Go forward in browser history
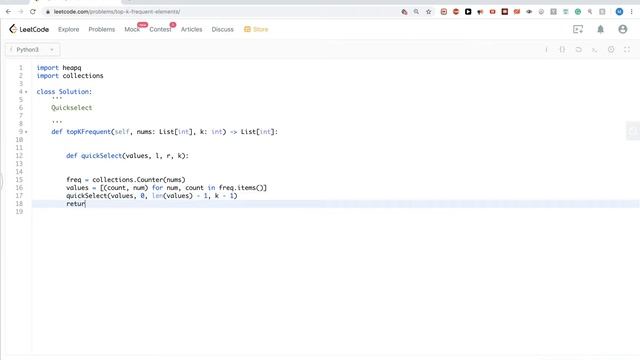The width and height of the screenshot is (640, 360). click(x=20, y=12)
